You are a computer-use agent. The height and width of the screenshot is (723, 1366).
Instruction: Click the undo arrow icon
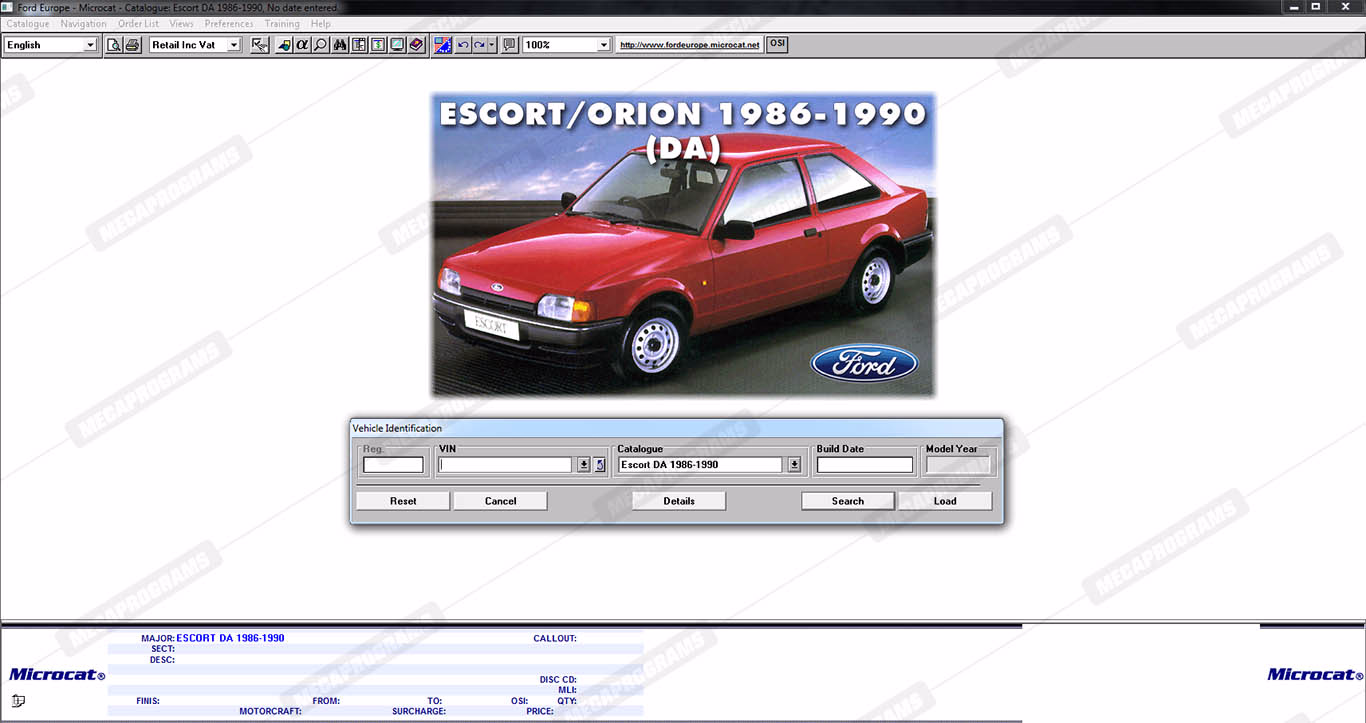pos(462,45)
